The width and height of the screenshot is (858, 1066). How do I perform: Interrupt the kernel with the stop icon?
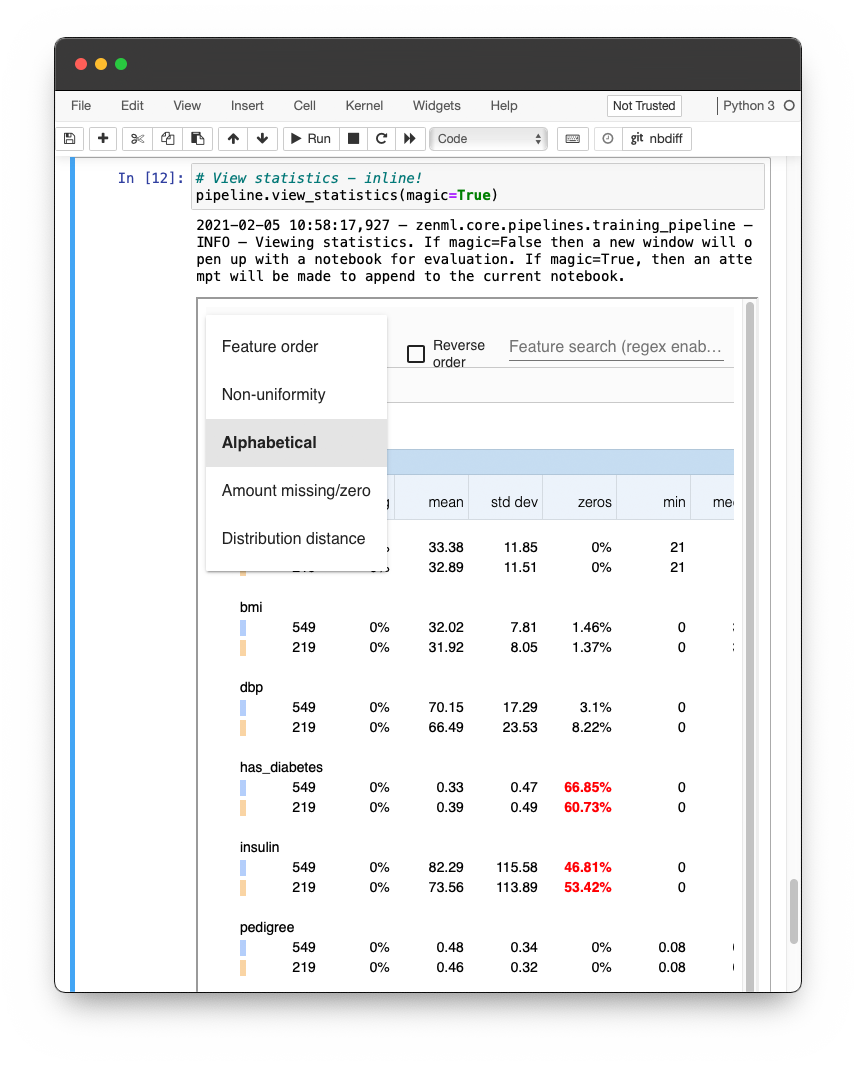[x=354, y=139]
